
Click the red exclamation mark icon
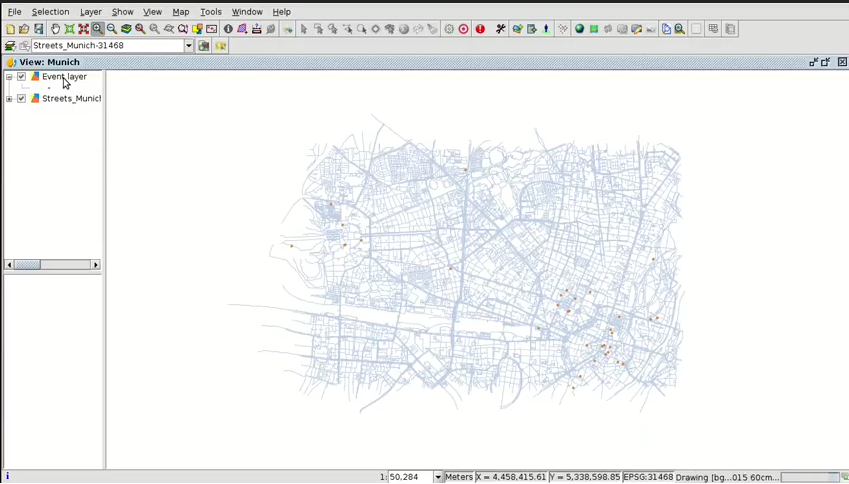click(480, 29)
